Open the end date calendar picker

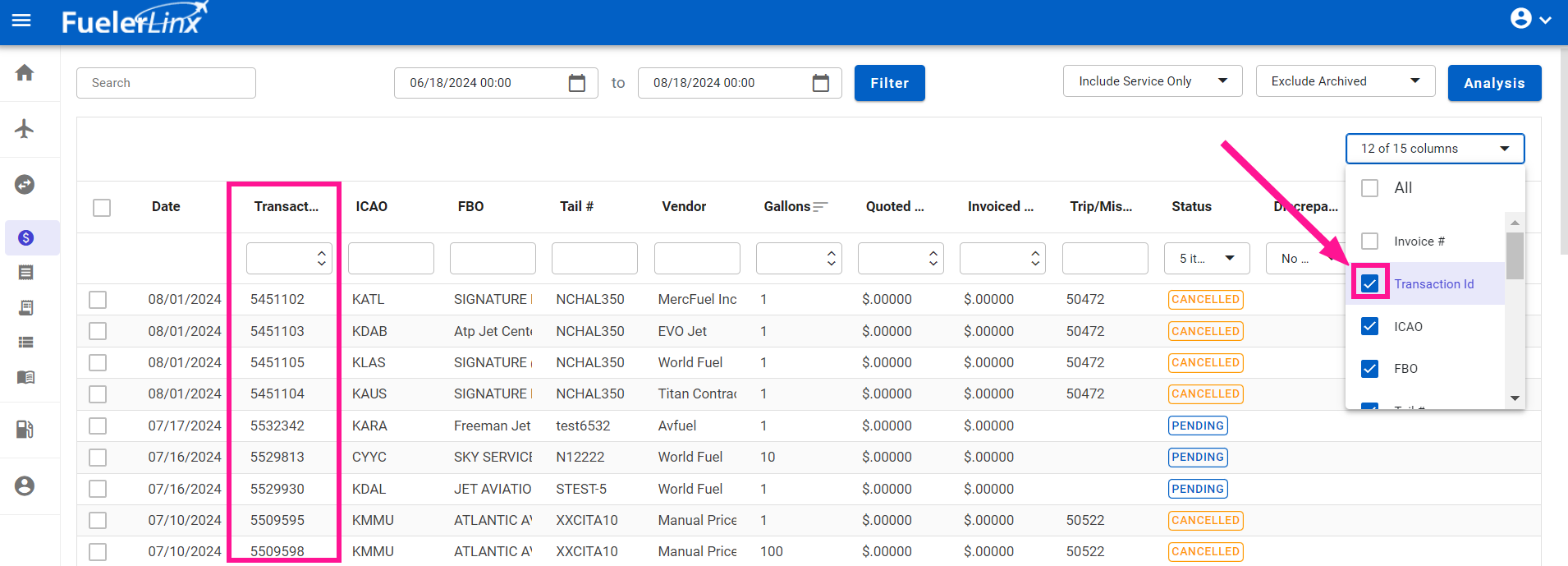click(x=820, y=83)
